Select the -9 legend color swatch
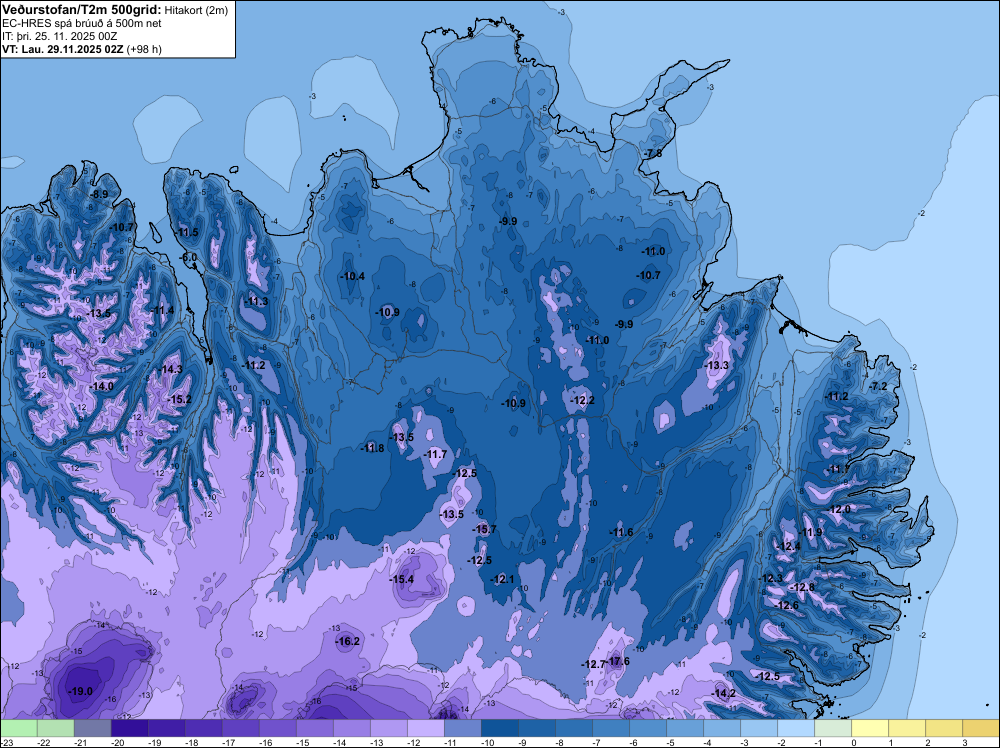This screenshot has width=1000, height=748. tap(537, 728)
